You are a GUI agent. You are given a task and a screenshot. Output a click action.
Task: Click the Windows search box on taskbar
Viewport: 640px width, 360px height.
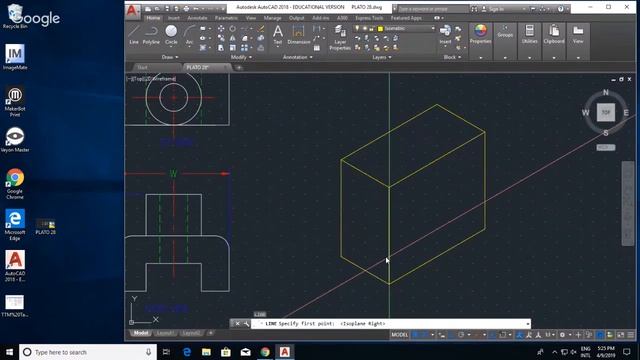coord(88,352)
